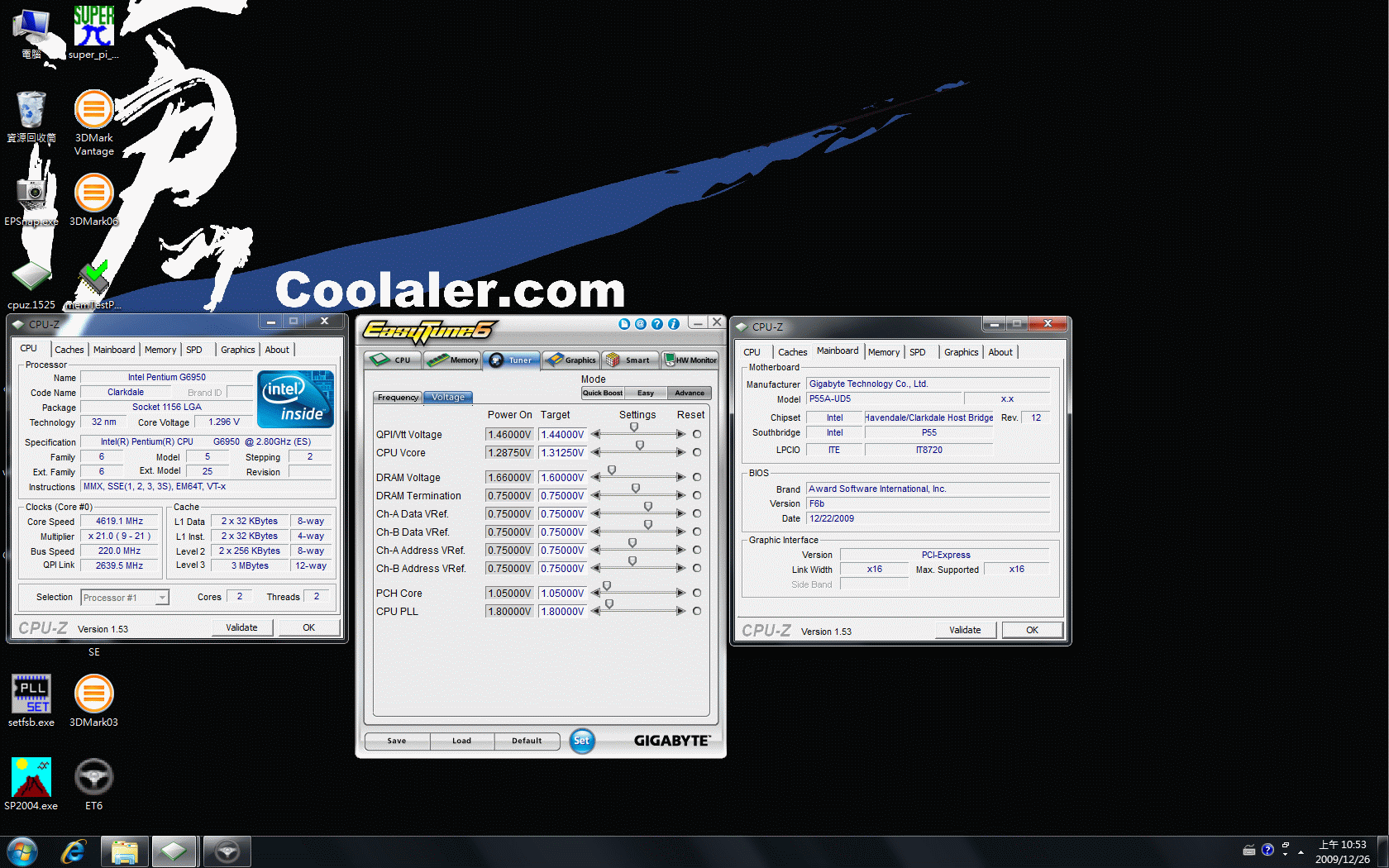Click the keyboard icon in system tray
Viewport: 1389px width, 868px height.
(1249, 850)
